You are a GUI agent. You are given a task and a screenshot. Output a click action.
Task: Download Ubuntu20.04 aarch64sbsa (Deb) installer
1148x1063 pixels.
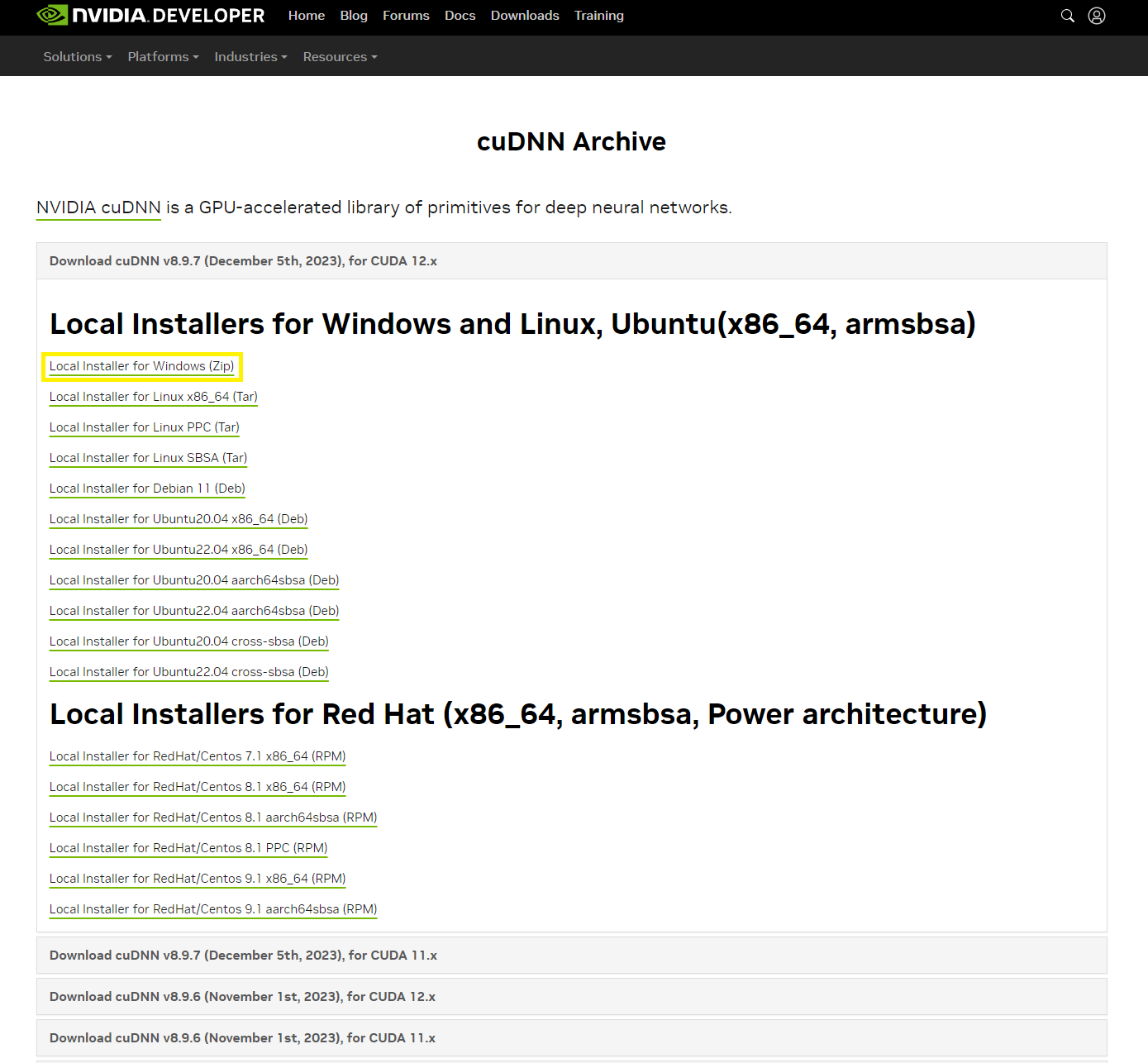194,580
